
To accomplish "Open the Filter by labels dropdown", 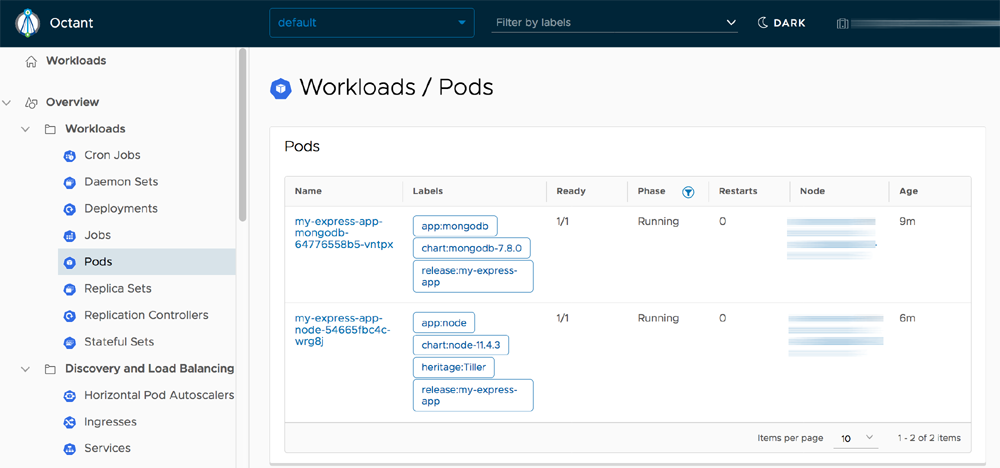I will pos(615,23).
